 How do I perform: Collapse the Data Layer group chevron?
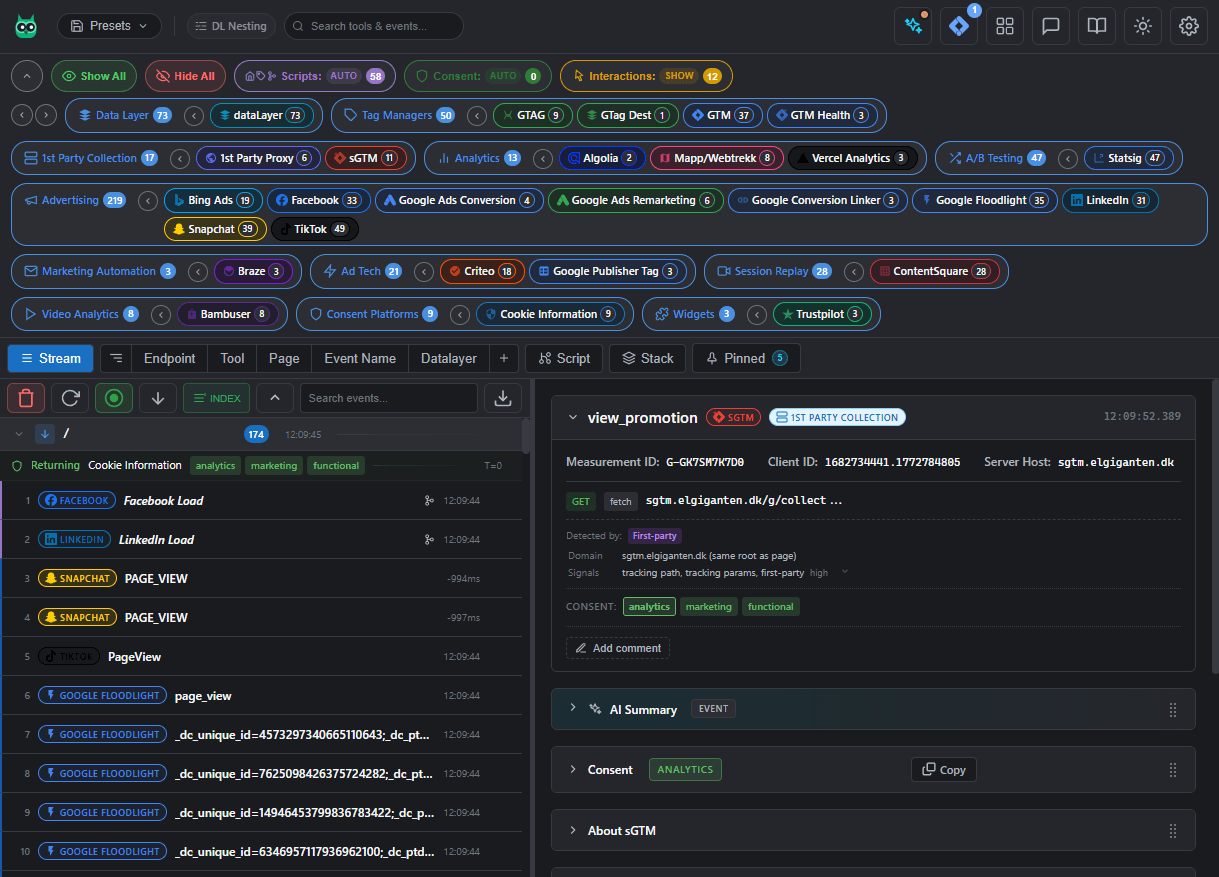coord(195,115)
